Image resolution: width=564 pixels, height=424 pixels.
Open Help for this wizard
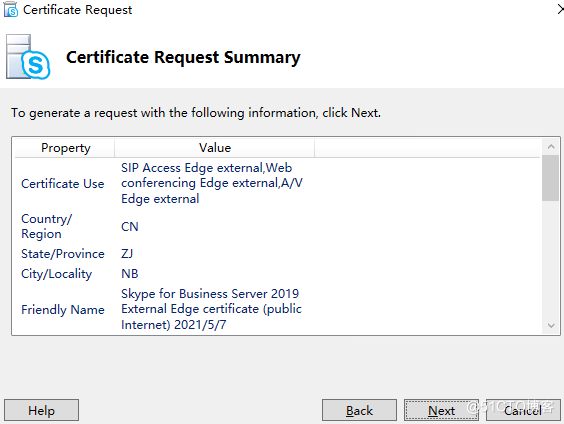pyautogui.click(x=41, y=410)
